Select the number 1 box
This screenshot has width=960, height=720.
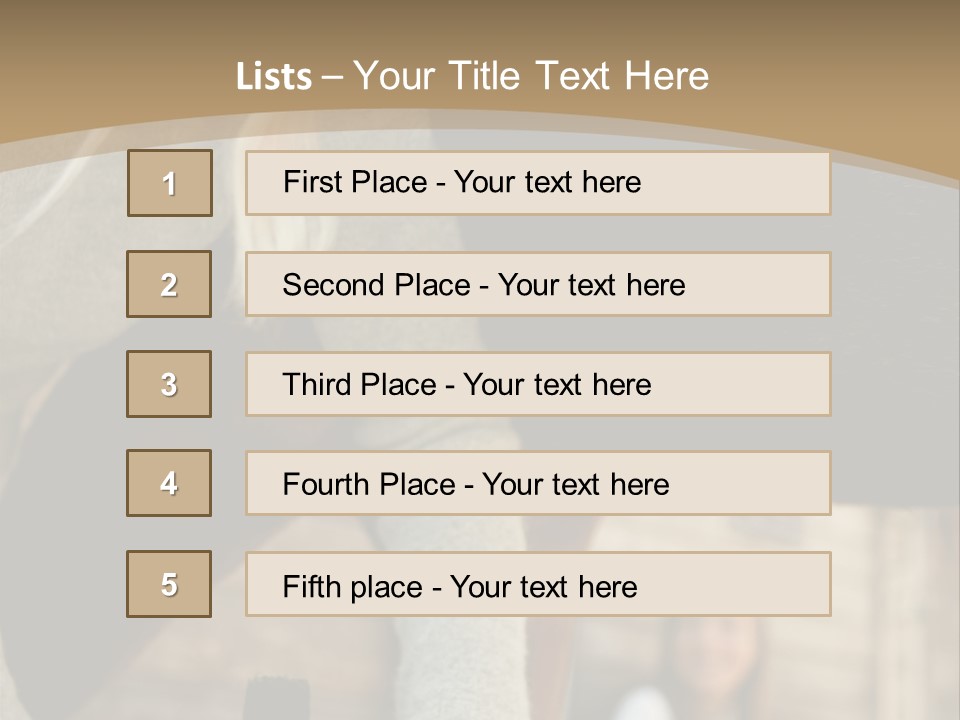[170, 183]
